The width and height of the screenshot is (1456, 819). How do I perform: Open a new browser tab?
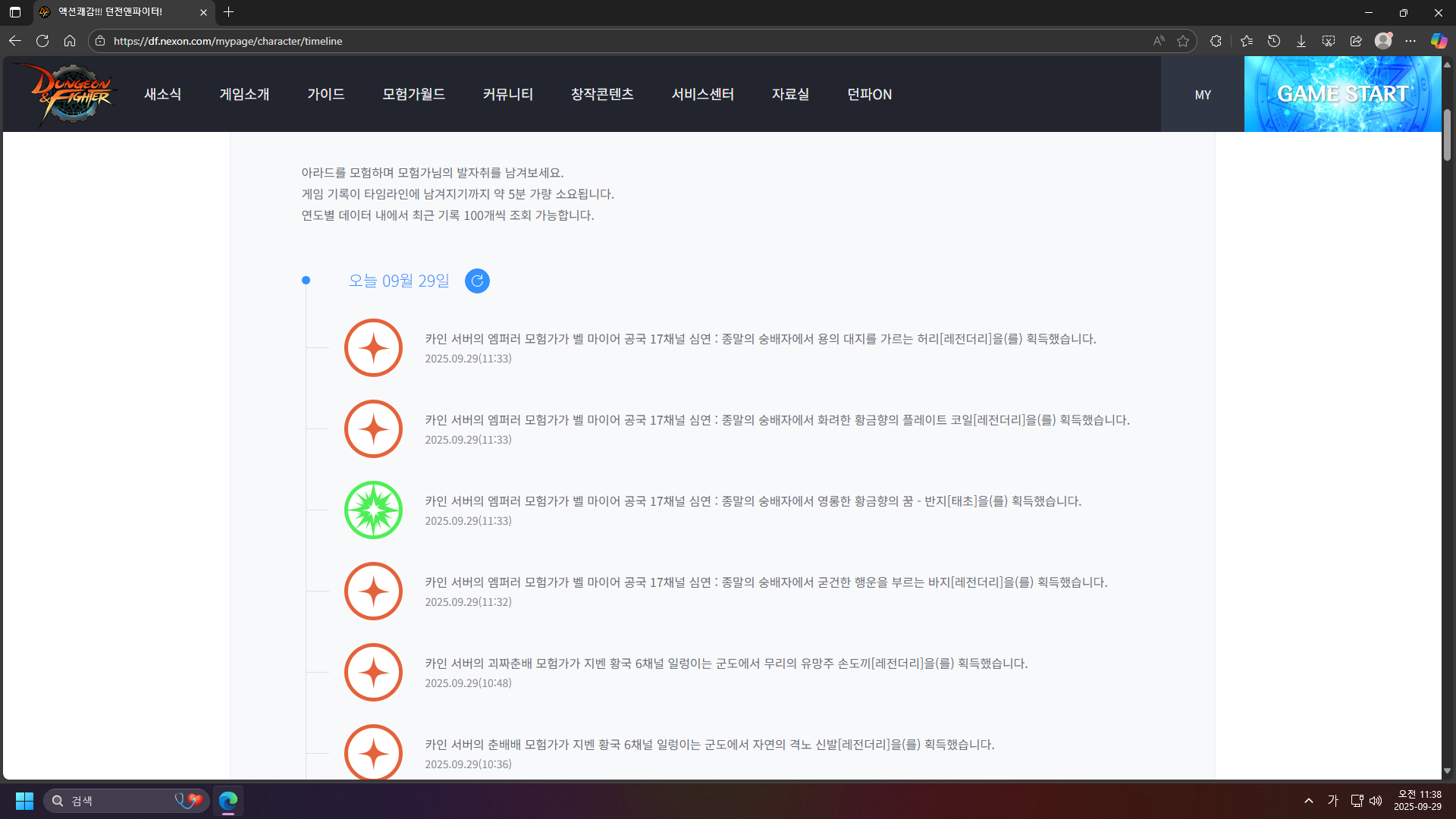click(x=229, y=12)
